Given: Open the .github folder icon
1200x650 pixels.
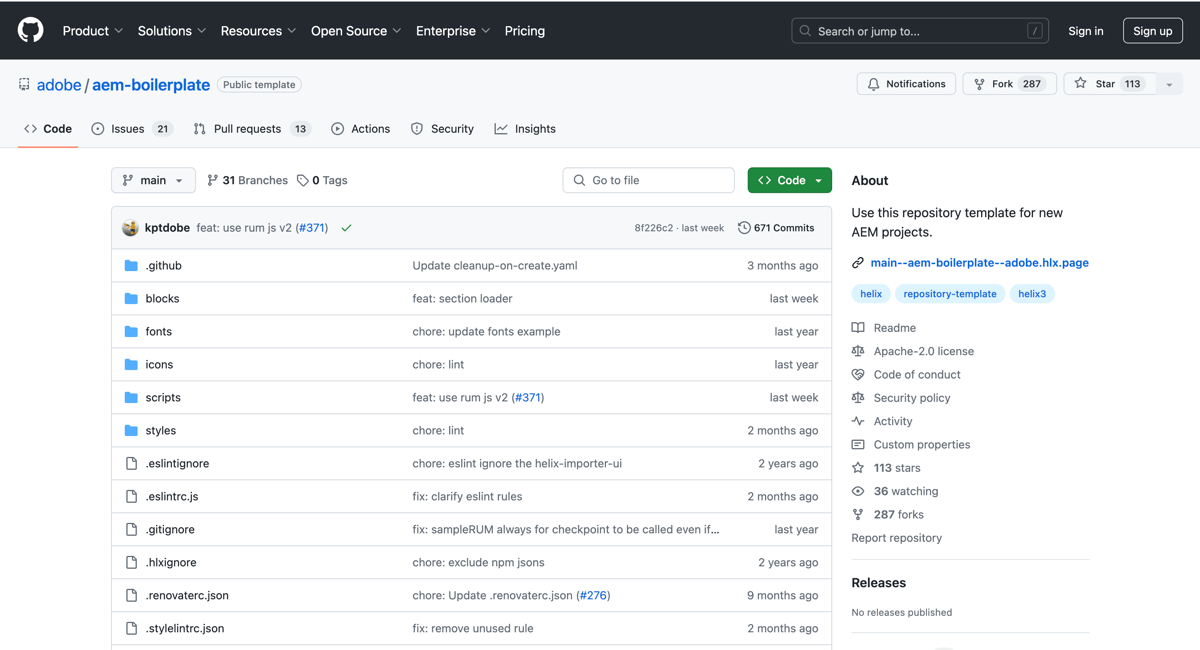Looking at the screenshot, I should (x=131, y=265).
